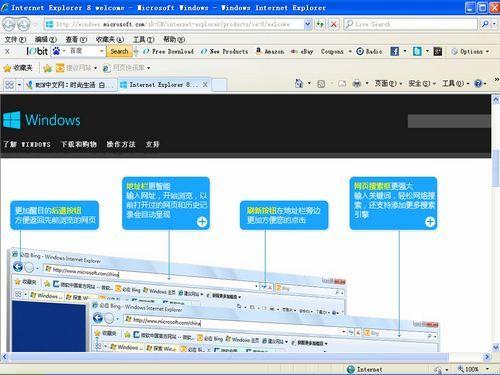Click the RSS feeds icon
Screen dimensions: 500x375
[321, 84]
